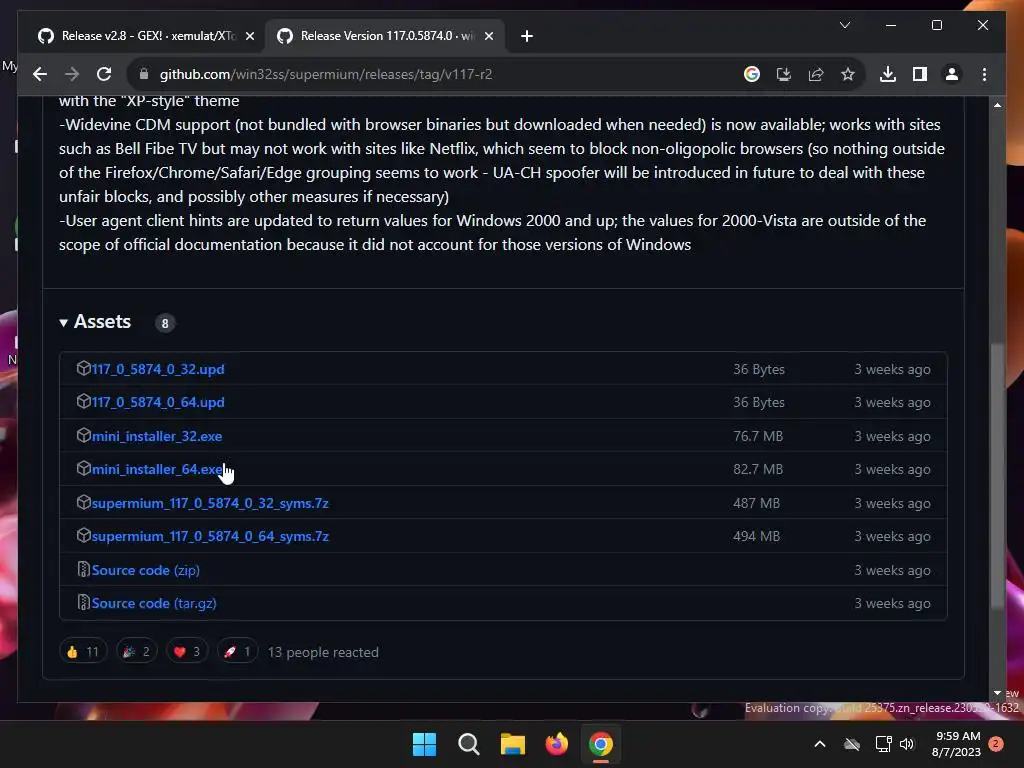Select the Release Version 117.0.5874.0 tab
The image size is (1024, 768).
pyautogui.click(x=384, y=36)
